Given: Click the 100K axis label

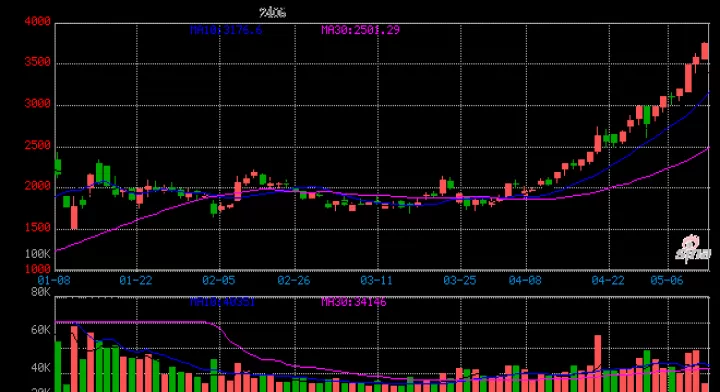Looking at the screenshot, I should 37,254.
